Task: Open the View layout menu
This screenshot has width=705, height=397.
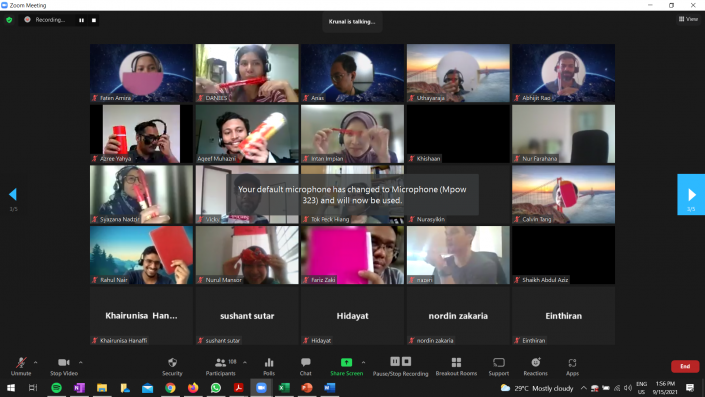Action: pos(688,19)
